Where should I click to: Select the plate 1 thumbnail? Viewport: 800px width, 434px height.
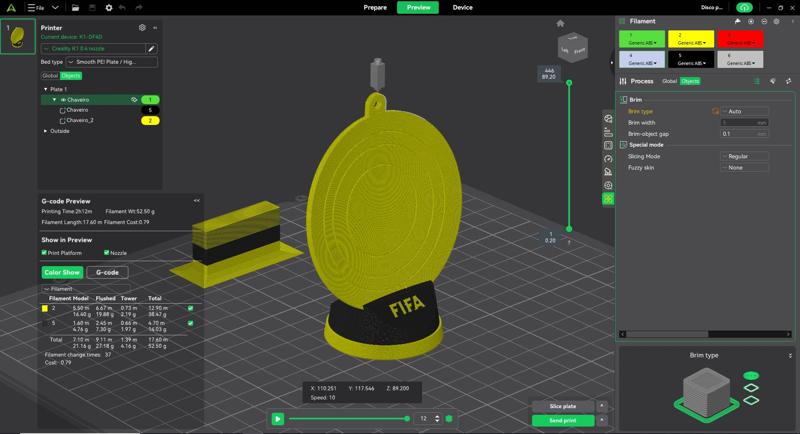[18, 36]
